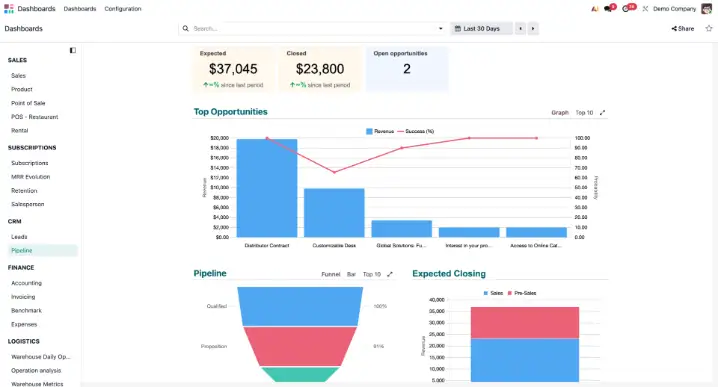Click the Open opportunities scorecard
The height and width of the screenshot is (387, 718).
(407, 69)
